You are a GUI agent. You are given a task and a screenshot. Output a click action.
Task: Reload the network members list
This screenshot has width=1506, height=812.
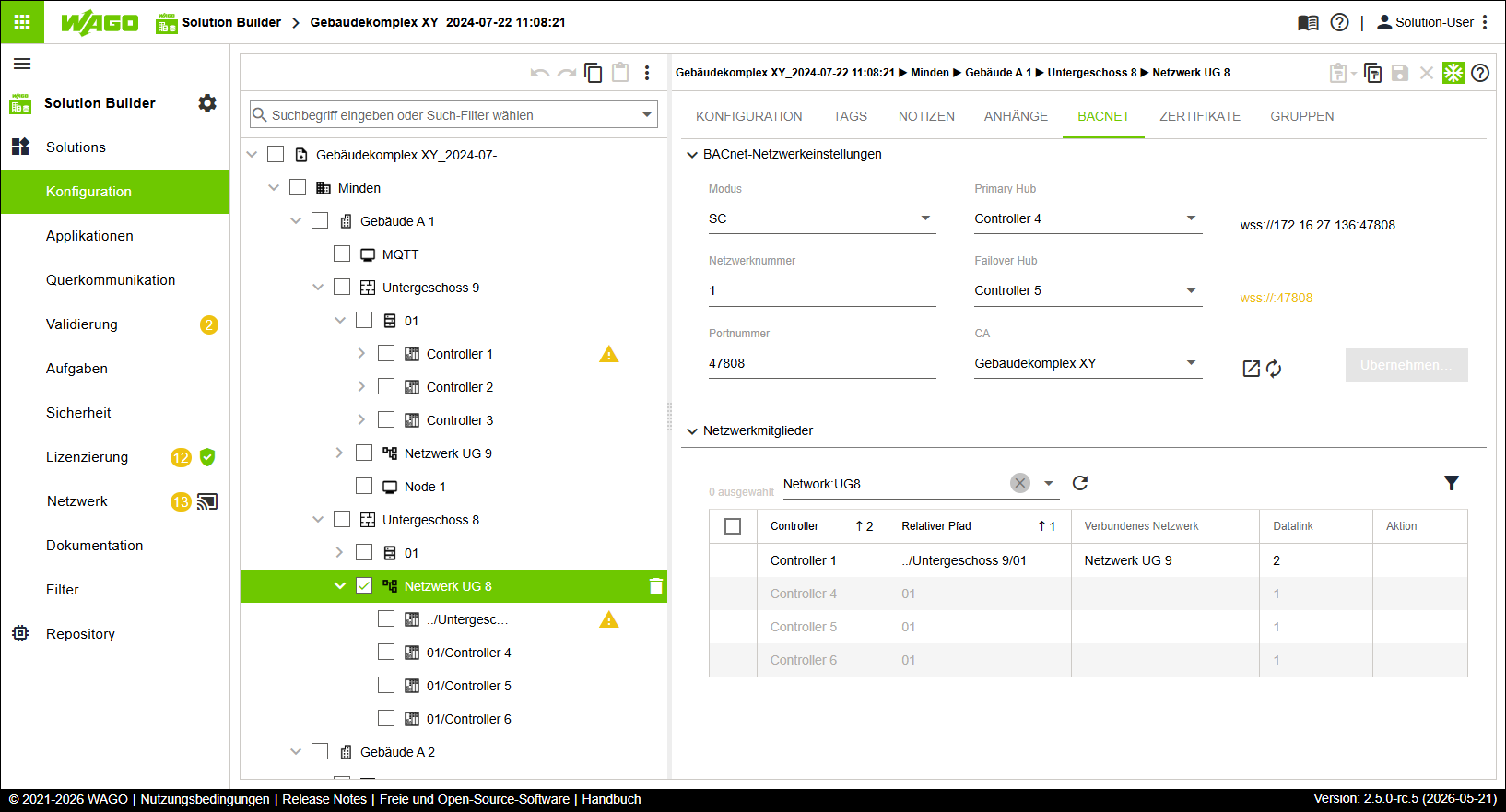(x=1080, y=483)
